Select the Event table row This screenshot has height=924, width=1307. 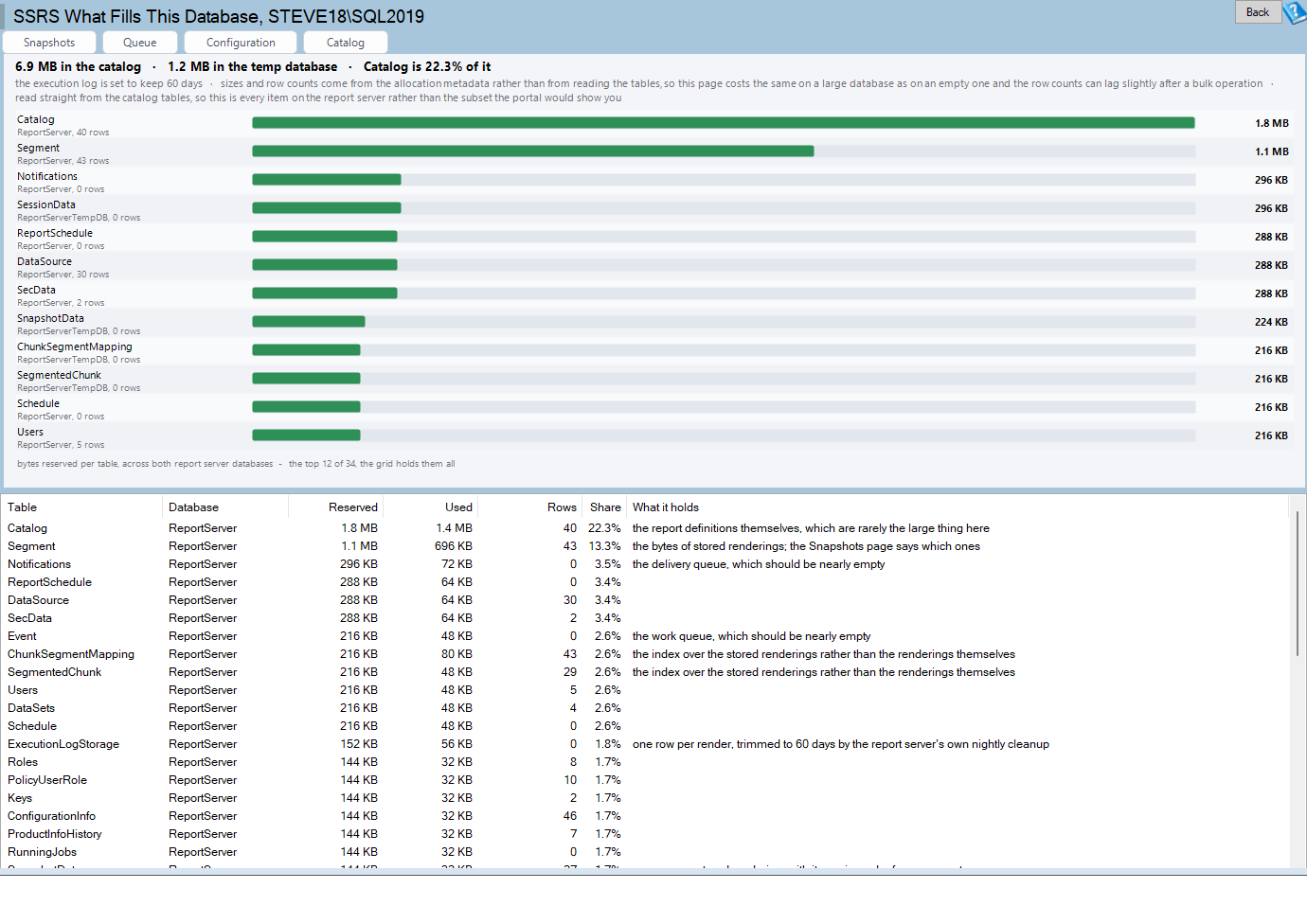pos(646,636)
